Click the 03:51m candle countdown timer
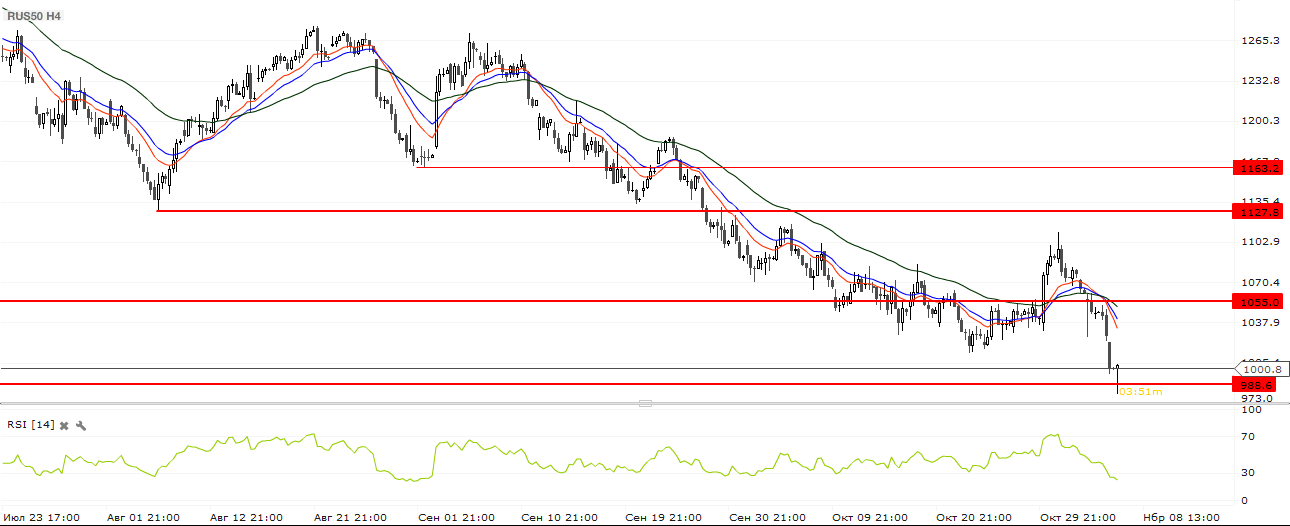The height and width of the screenshot is (526, 1290). pos(1140,392)
